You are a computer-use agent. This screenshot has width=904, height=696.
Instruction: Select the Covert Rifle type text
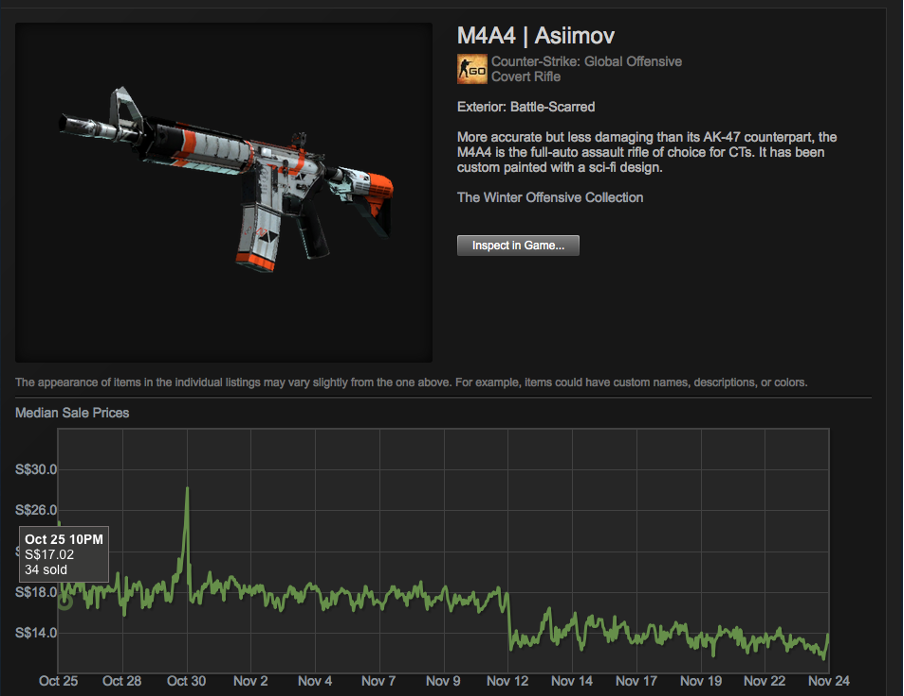(526, 77)
